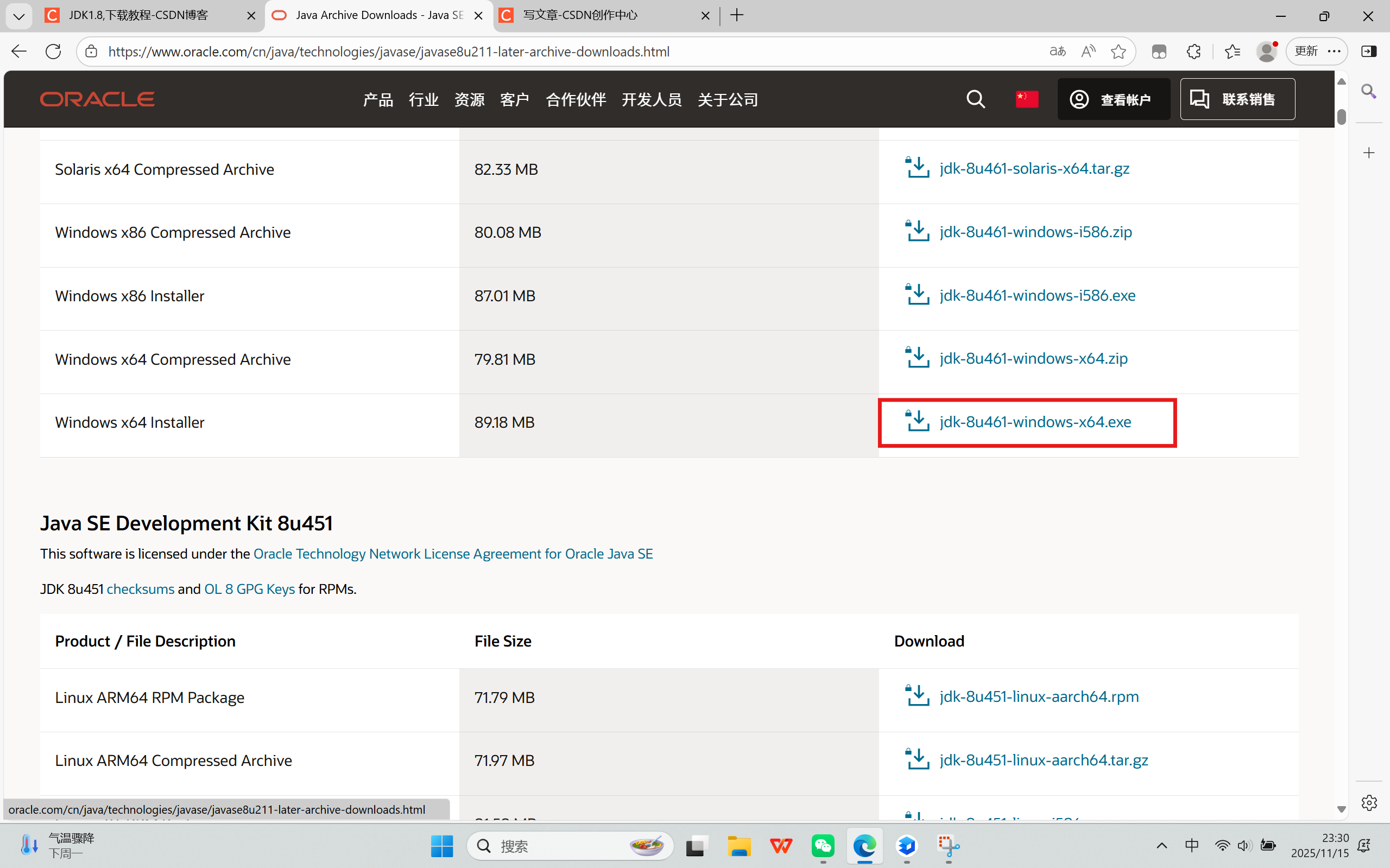Open WeChat from the taskbar
This screenshot has height=868, width=1390.
823,846
